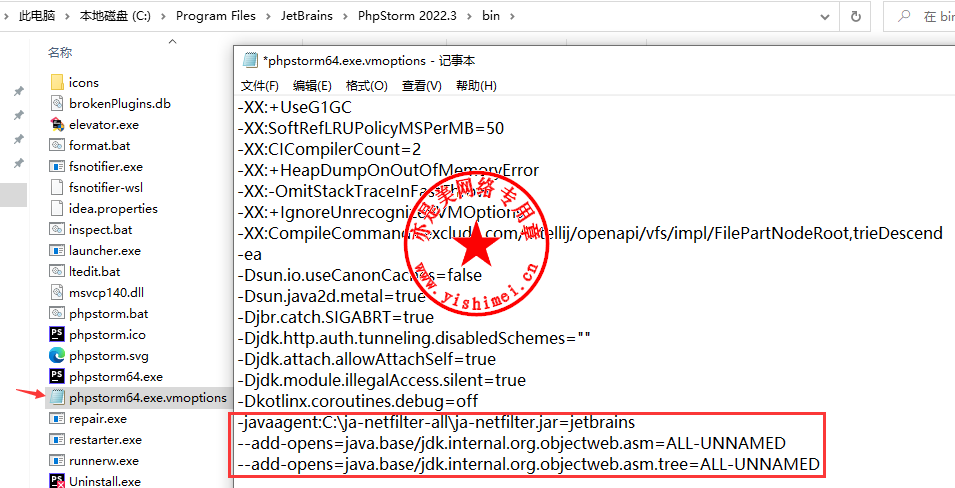955x488 pixels.
Task: Click the Notepad title bar icon
Action: point(249,60)
